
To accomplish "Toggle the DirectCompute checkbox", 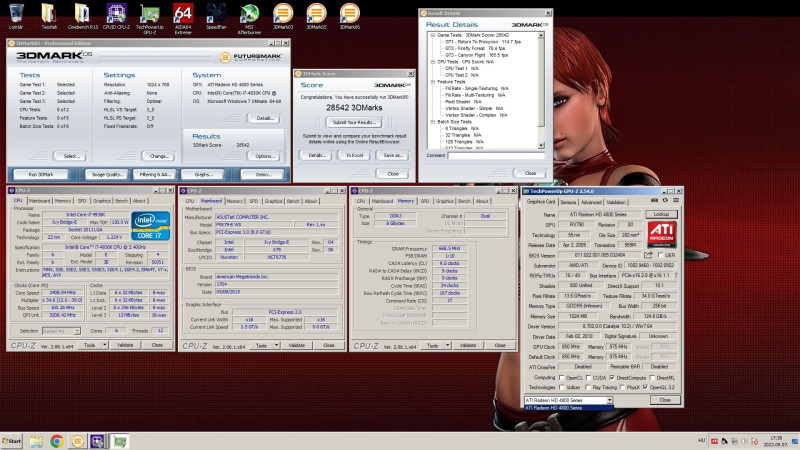I will pos(612,378).
